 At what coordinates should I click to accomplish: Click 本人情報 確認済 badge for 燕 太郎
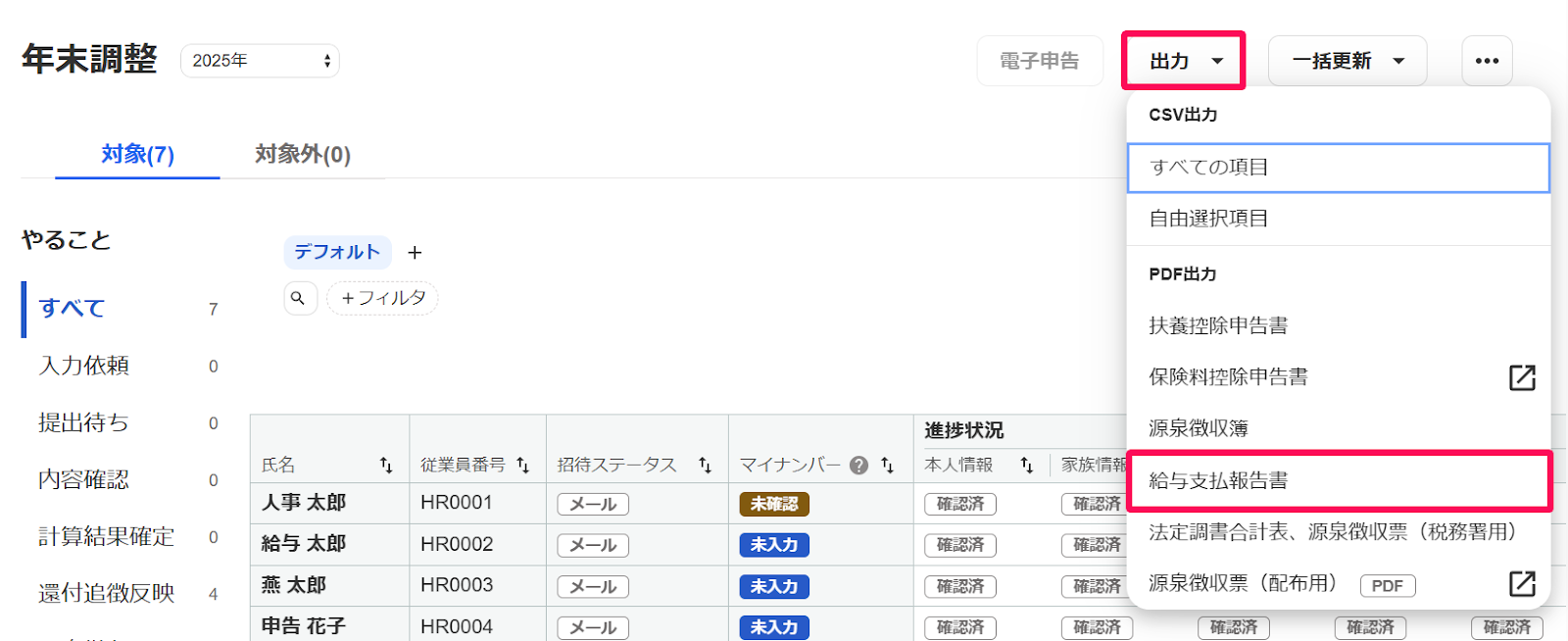click(x=960, y=586)
